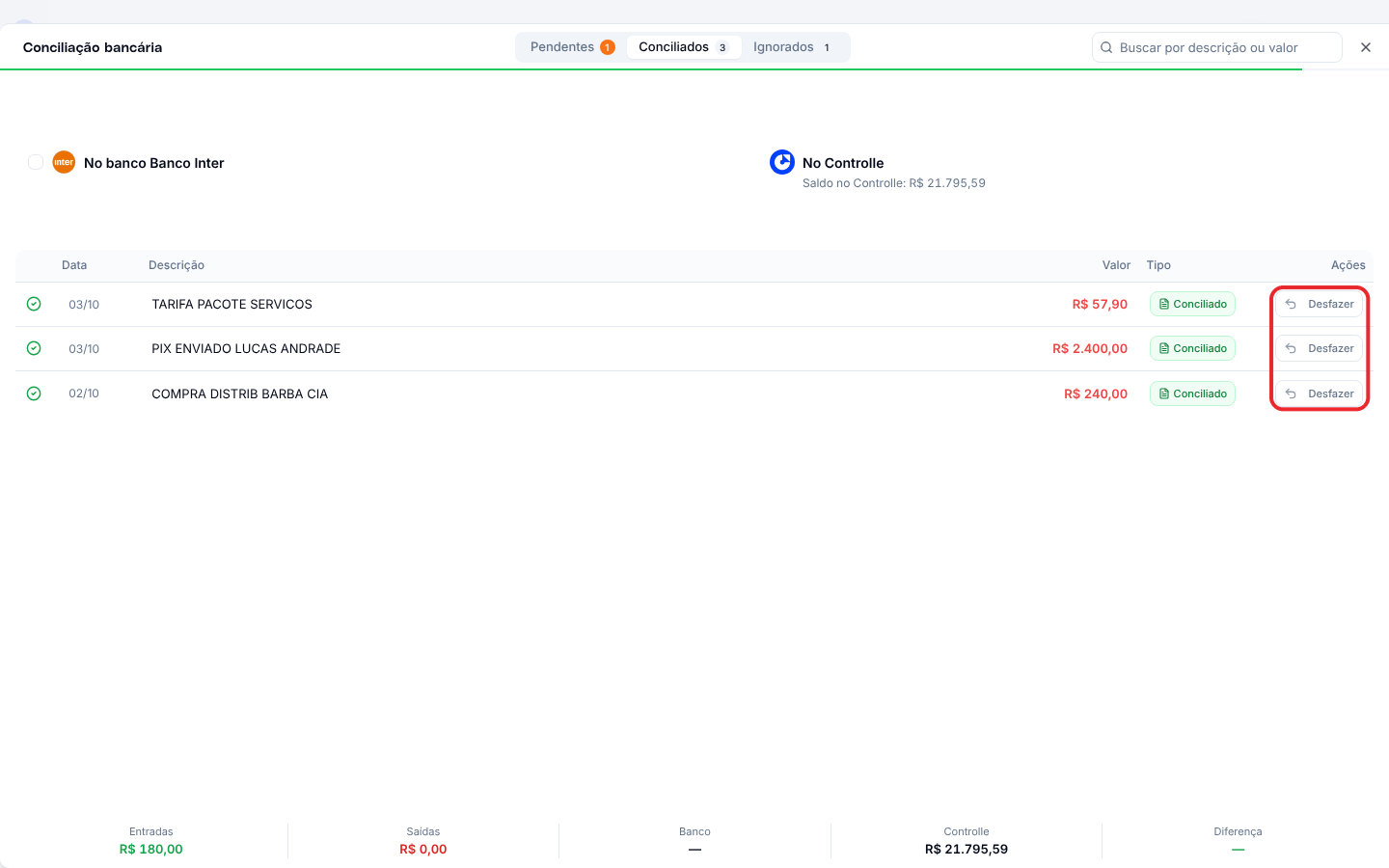The image size is (1389, 868).
Task: Click the blue Controlle logo icon
Action: (782, 162)
